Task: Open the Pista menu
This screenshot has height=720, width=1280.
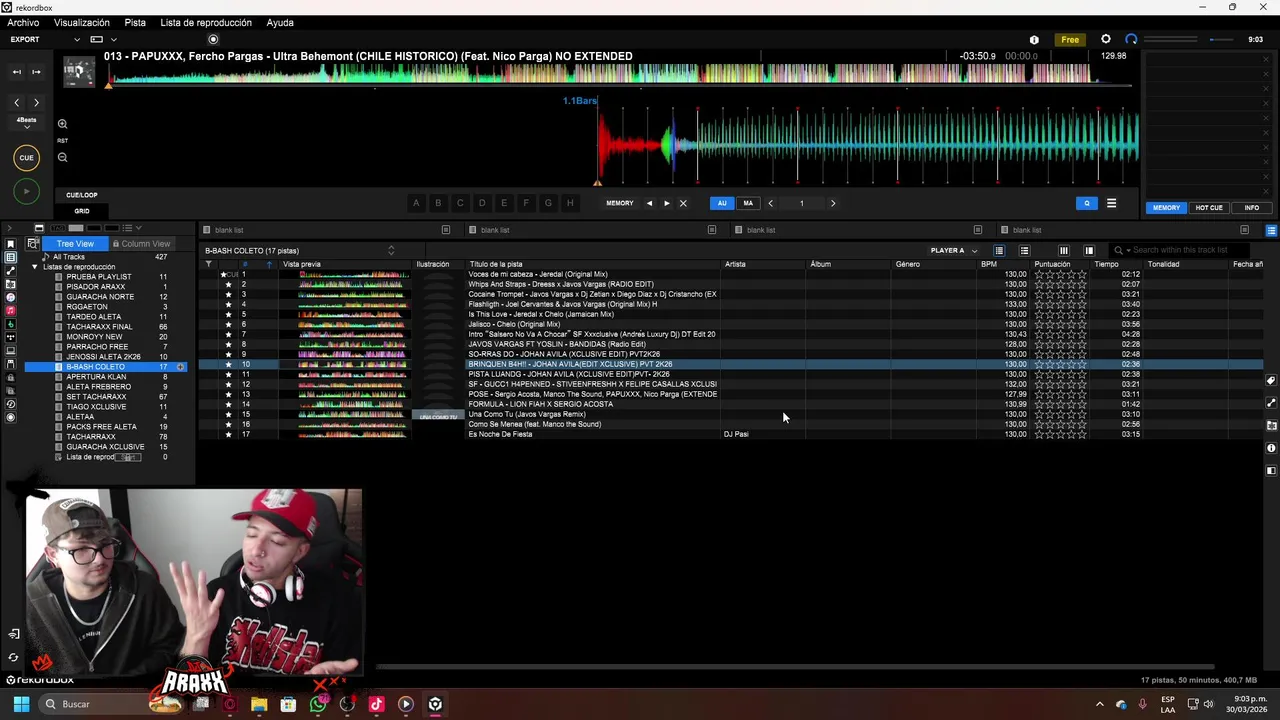Action: pos(135,22)
